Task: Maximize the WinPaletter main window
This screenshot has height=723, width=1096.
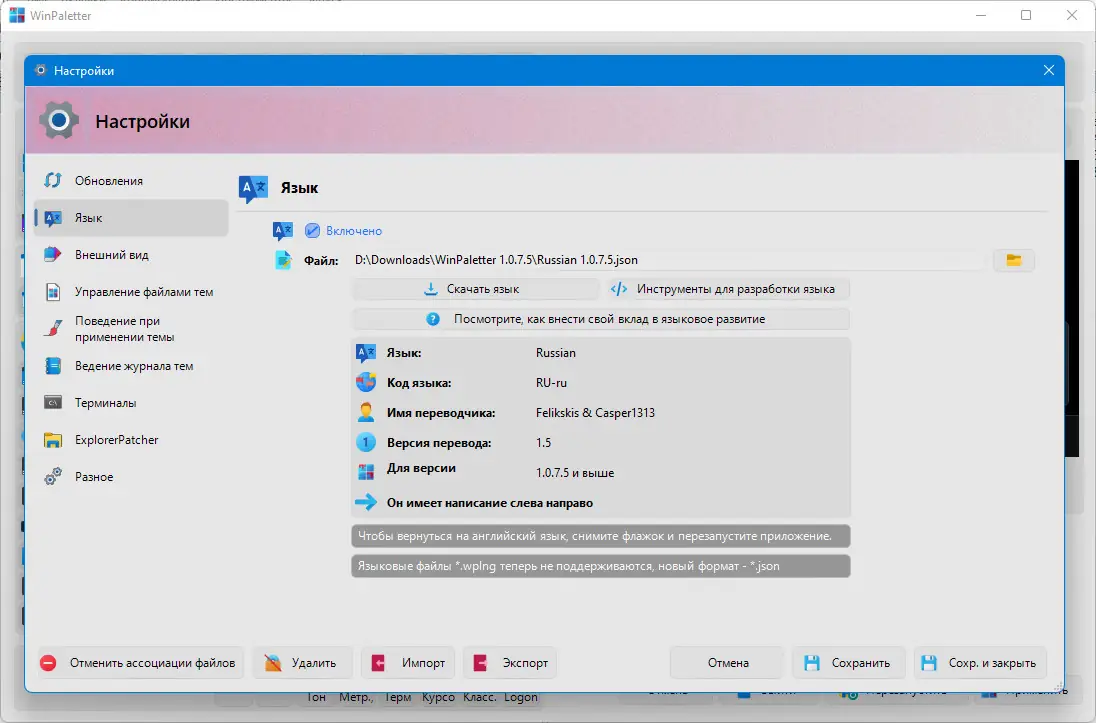Action: tap(1026, 15)
